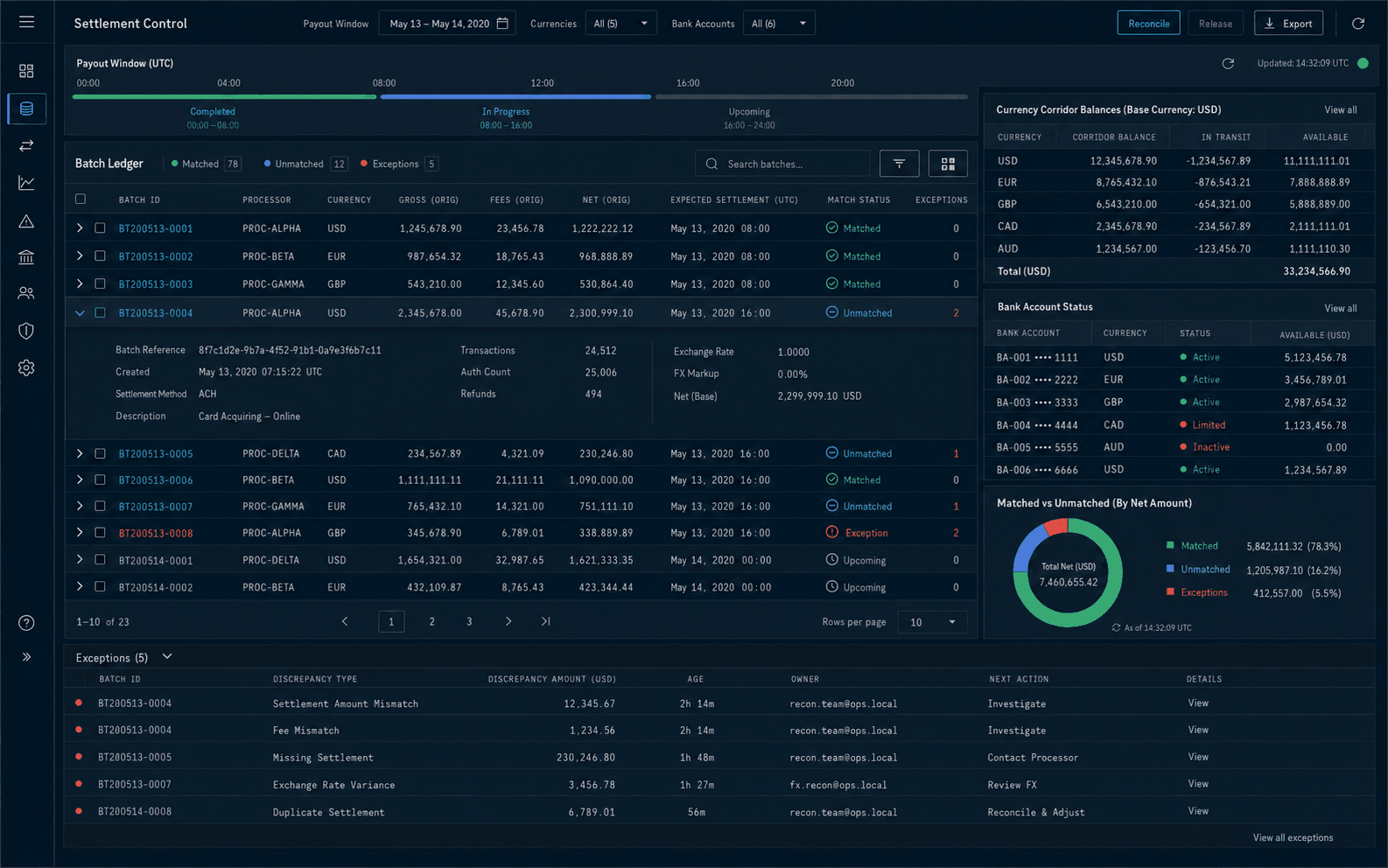Refresh the payout window panel
1388x868 pixels.
pyautogui.click(x=1228, y=64)
